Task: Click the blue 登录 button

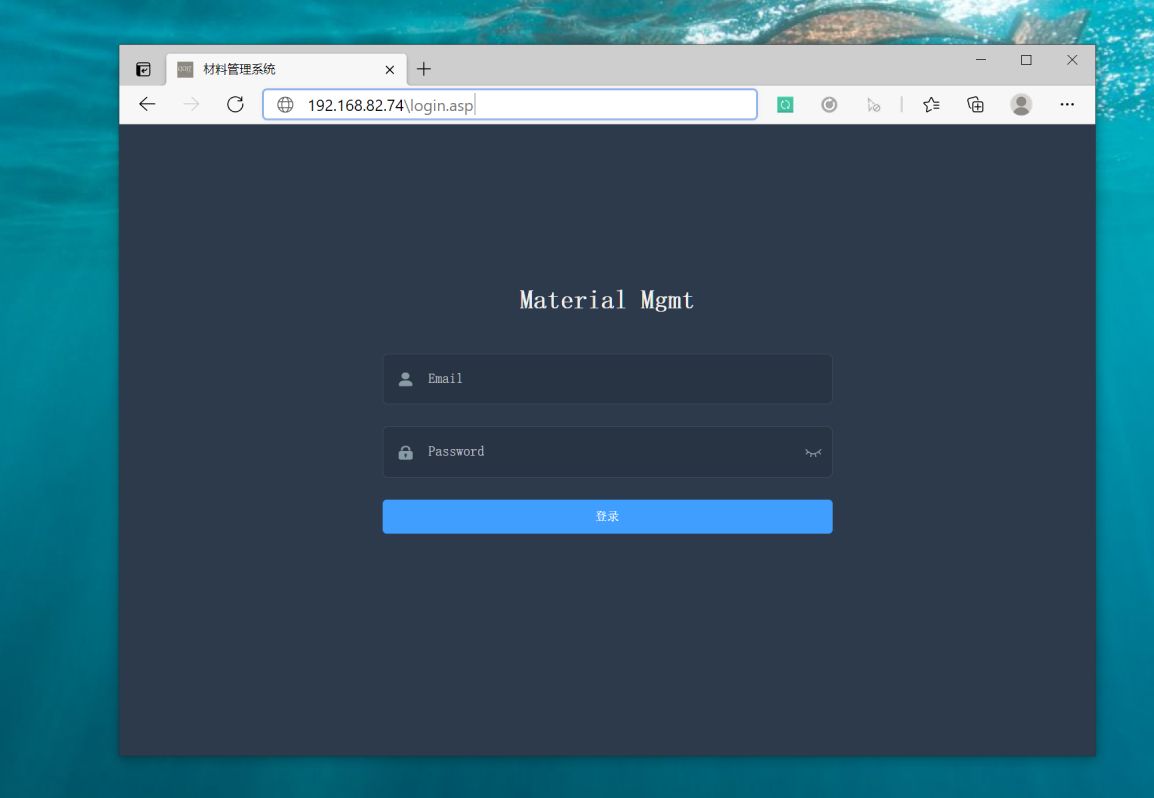Action: (x=607, y=517)
